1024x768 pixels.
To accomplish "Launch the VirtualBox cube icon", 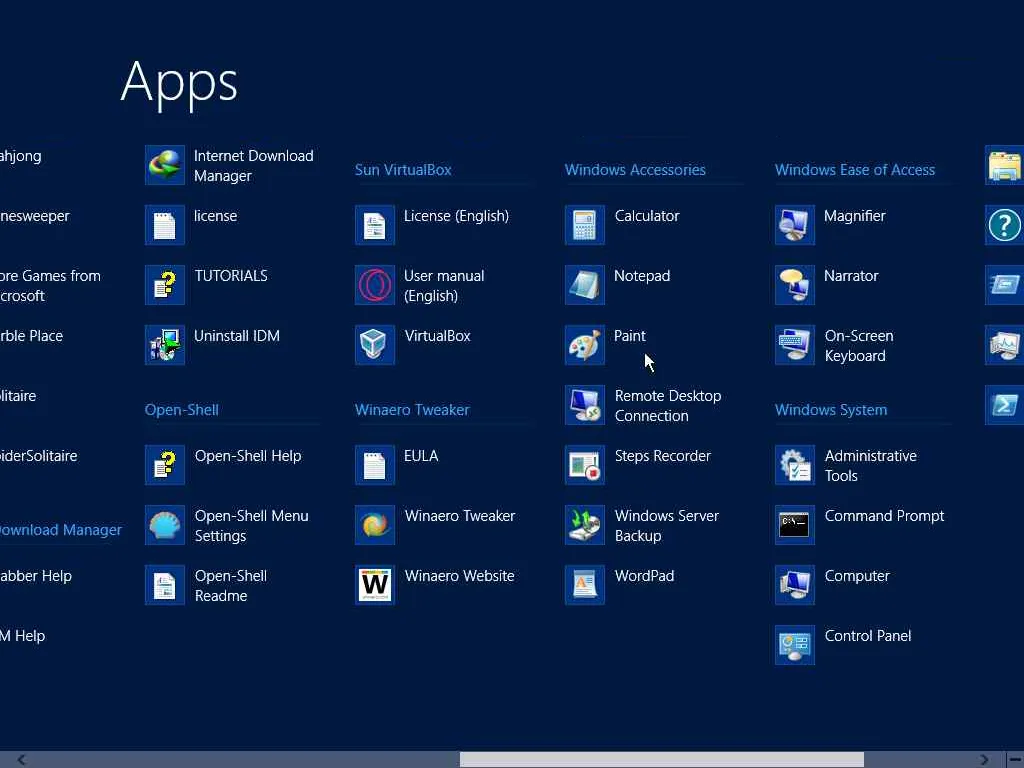I will point(375,345).
